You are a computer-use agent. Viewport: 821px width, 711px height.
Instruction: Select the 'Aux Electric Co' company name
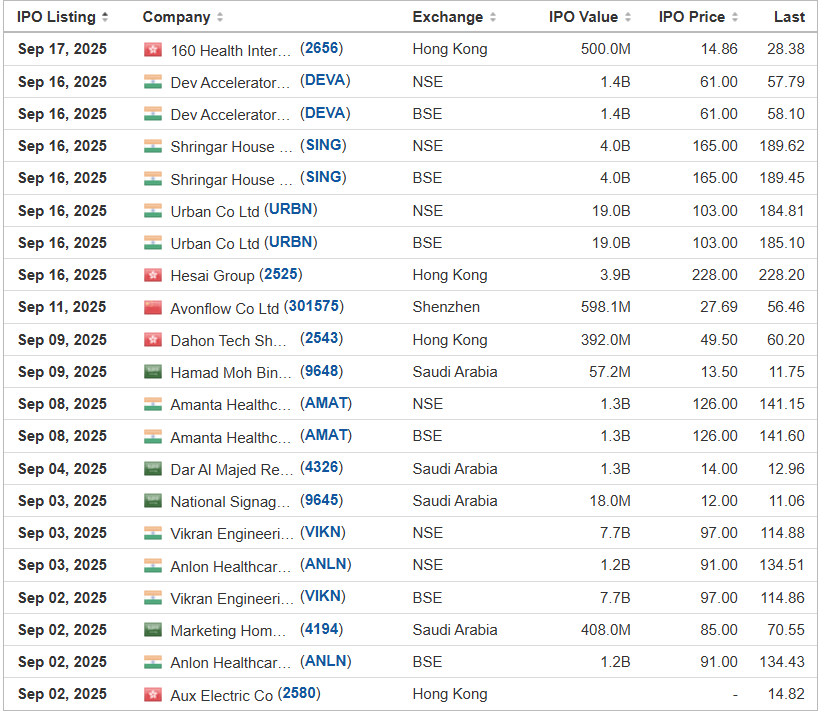tap(222, 695)
